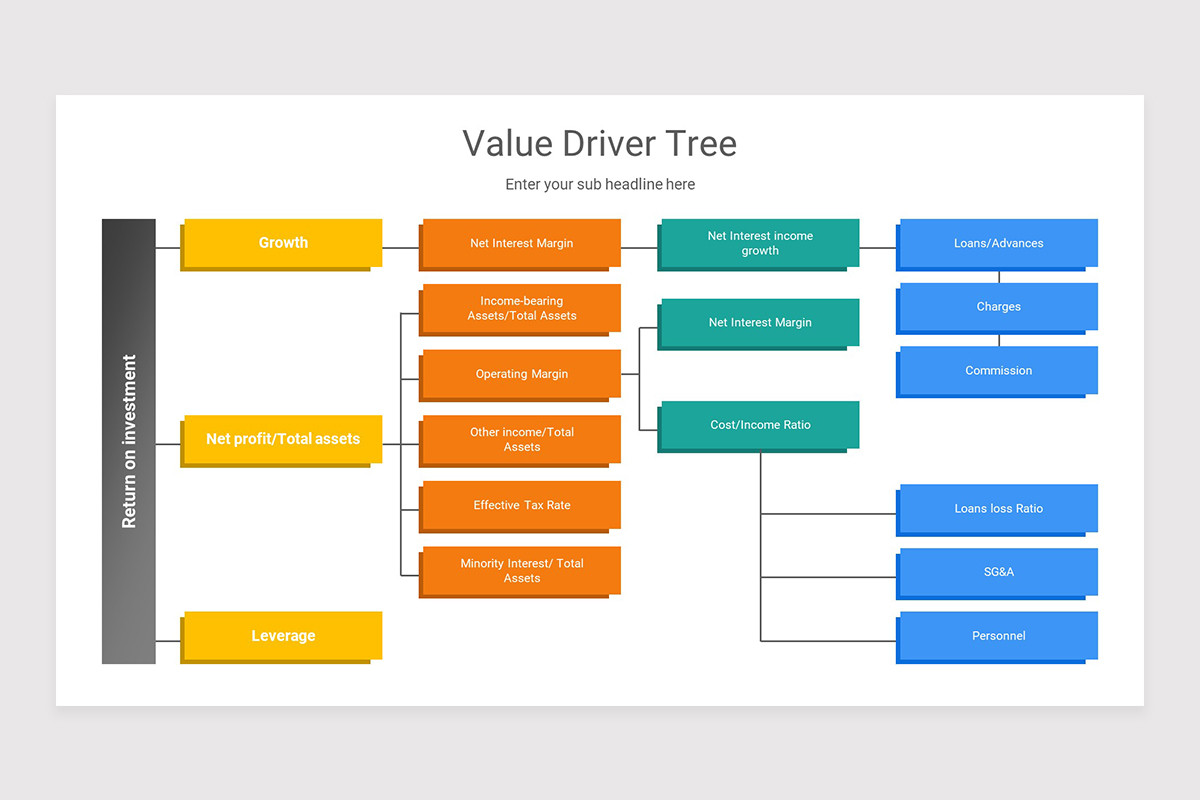Select the Growth box
The image size is (1200, 800).
pos(283,242)
